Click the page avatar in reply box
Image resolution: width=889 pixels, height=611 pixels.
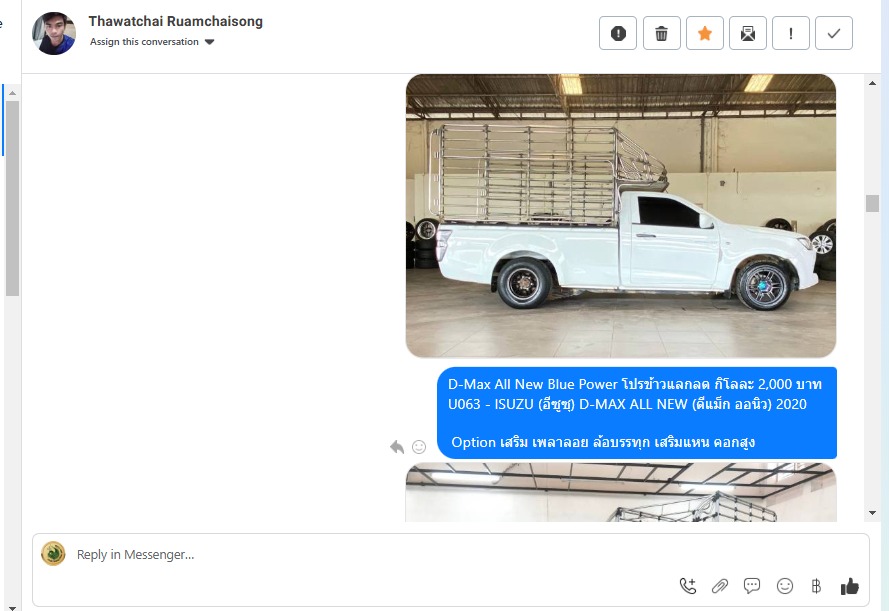coord(53,554)
